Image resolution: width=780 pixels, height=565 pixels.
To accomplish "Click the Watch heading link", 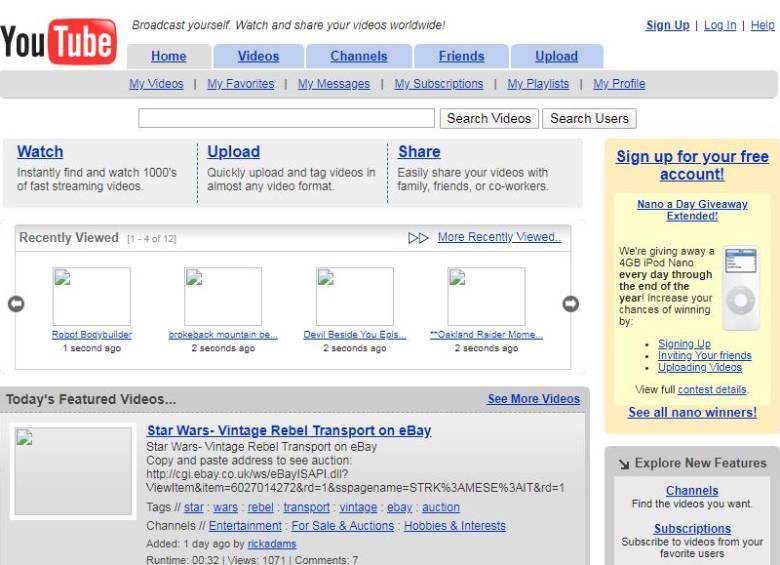I will (x=40, y=152).
